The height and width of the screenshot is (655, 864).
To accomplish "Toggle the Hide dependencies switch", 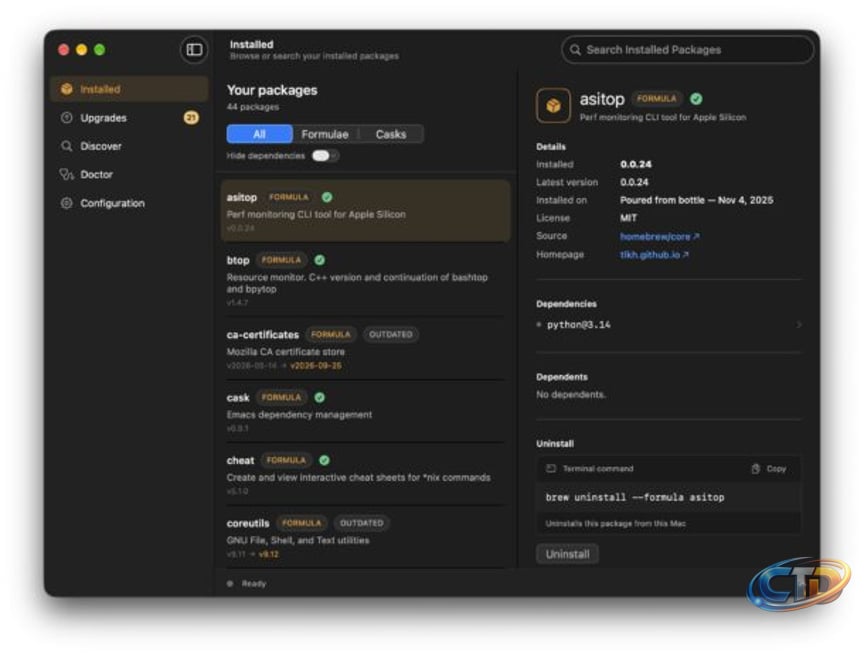I will (x=325, y=156).
